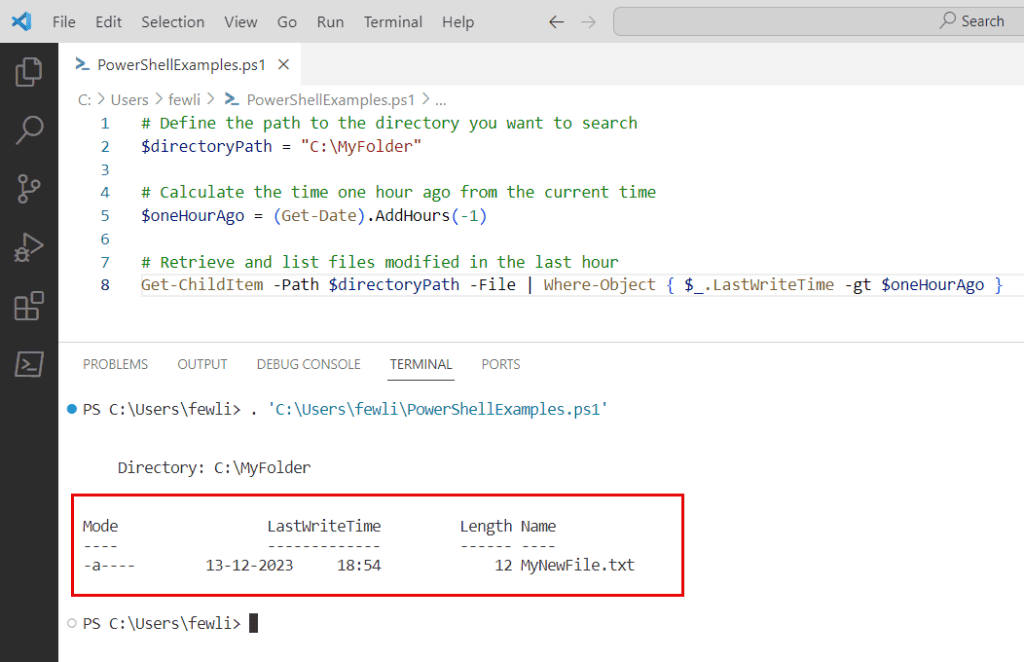Click line number 1 in gutter

pos(104,123)
